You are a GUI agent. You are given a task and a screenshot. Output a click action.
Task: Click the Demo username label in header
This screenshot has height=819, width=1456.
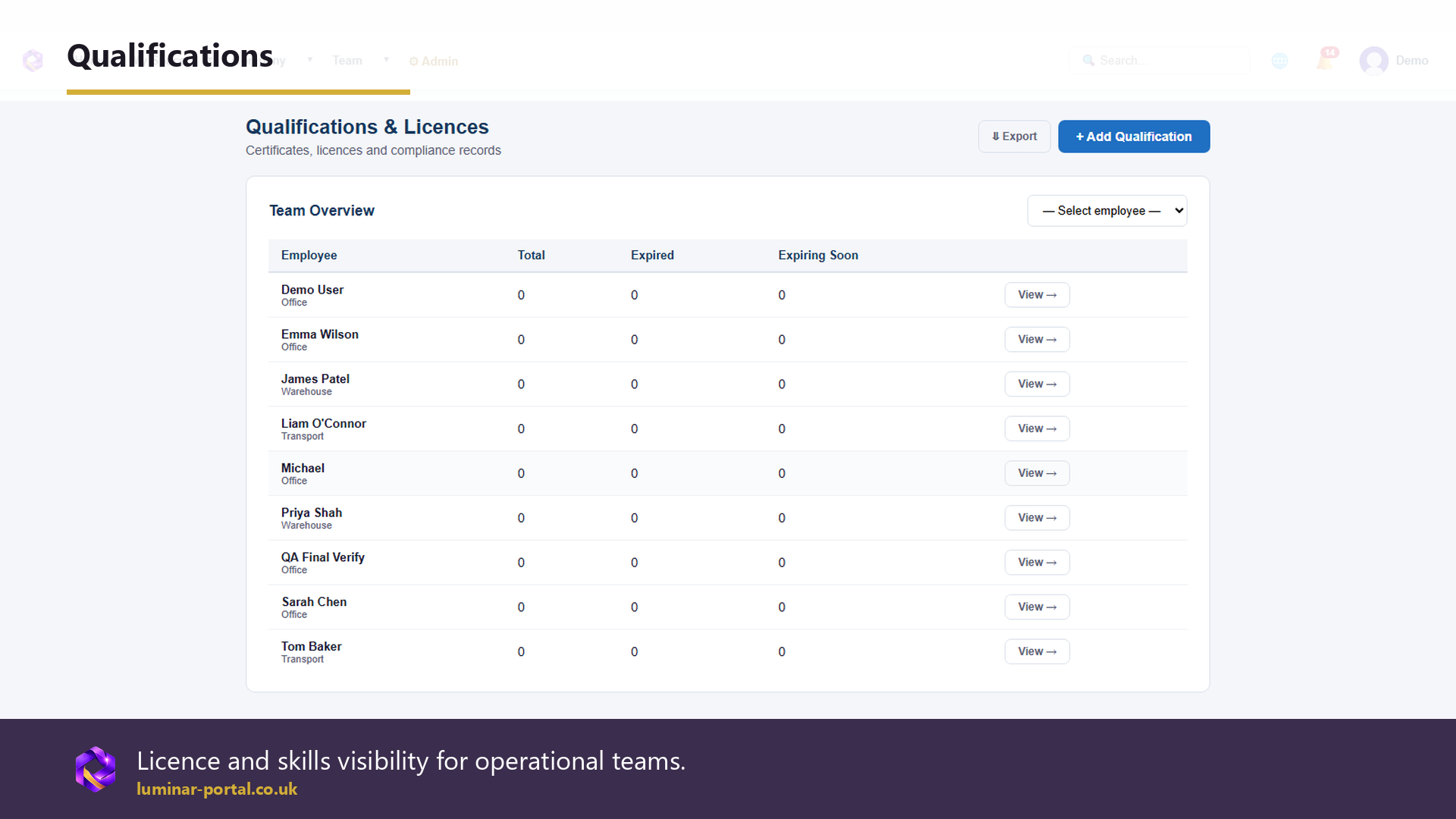1411,61
